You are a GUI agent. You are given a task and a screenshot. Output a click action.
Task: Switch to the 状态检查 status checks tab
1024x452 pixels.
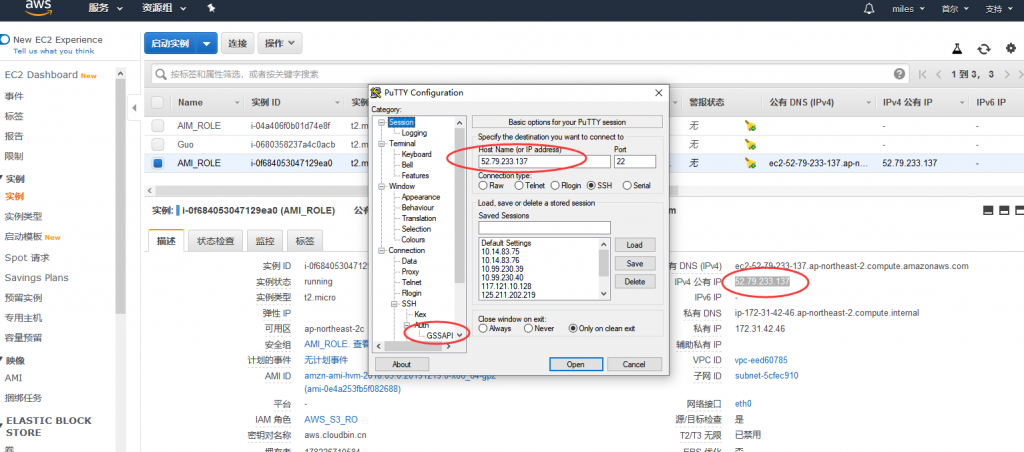pos(216,240)
